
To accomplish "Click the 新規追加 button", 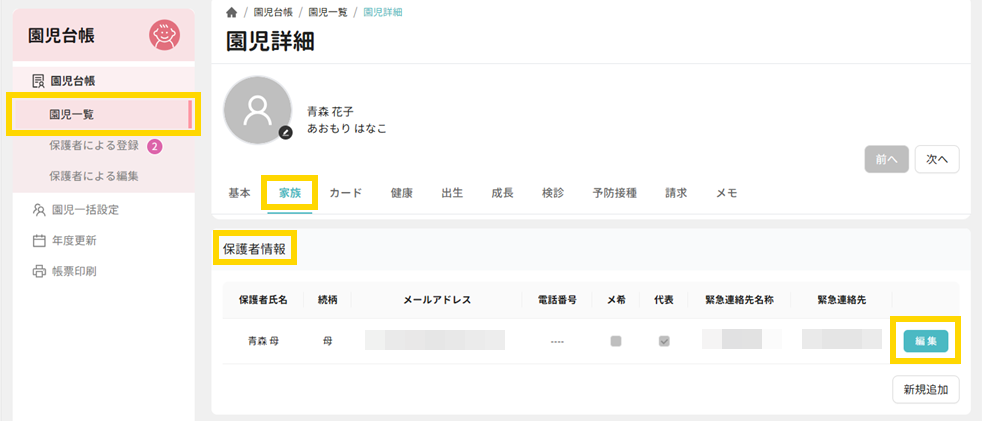I will click(x=925, y=389).
